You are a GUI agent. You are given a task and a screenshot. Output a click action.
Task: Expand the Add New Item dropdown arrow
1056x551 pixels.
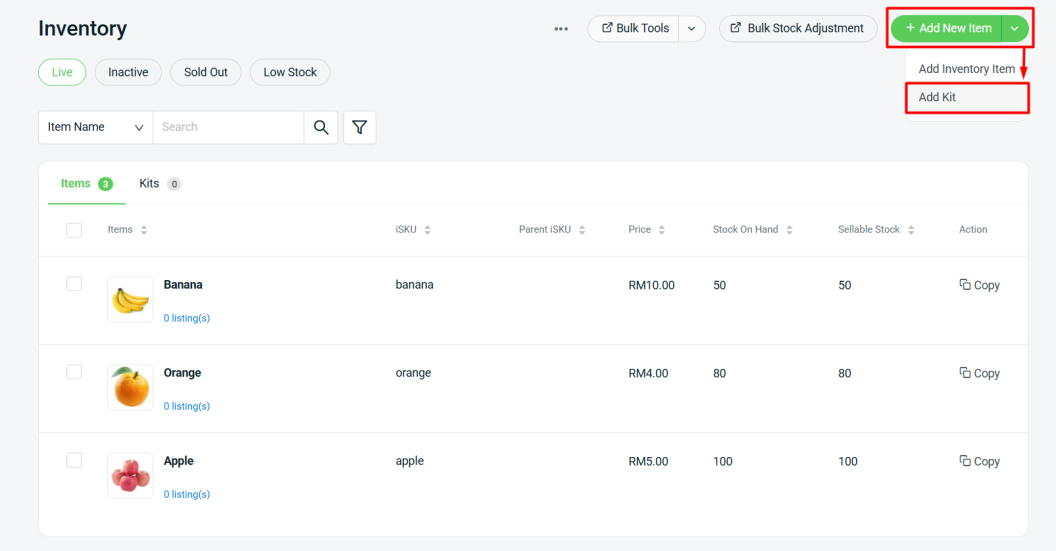coord(1014,28)
